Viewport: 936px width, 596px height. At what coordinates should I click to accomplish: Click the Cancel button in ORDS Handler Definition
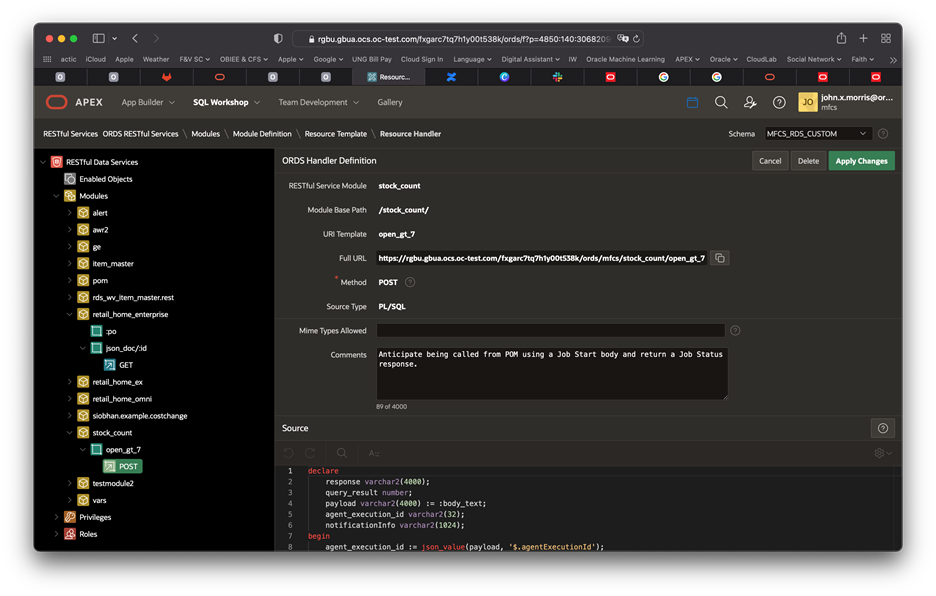[769, 160]
